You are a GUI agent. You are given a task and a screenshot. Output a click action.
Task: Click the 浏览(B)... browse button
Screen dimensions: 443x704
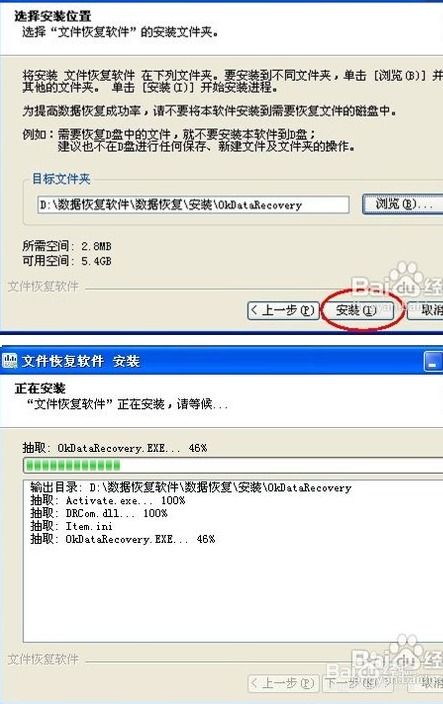403,204
